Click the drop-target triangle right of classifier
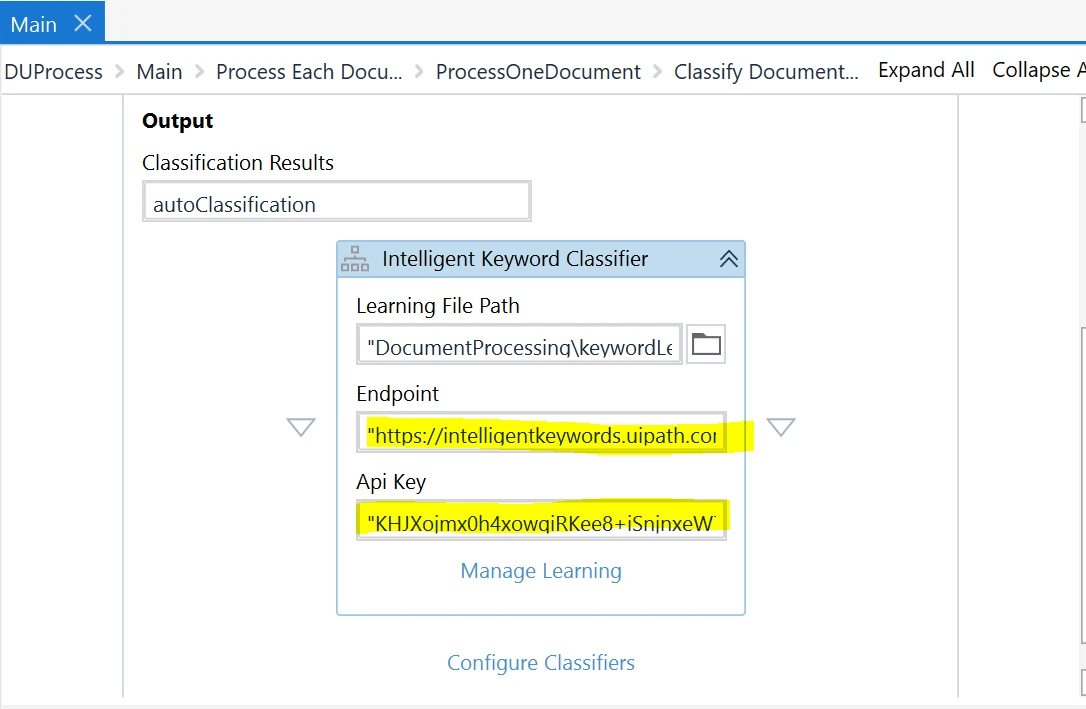Screen dimensions: 1086x709 click(781, 427)
